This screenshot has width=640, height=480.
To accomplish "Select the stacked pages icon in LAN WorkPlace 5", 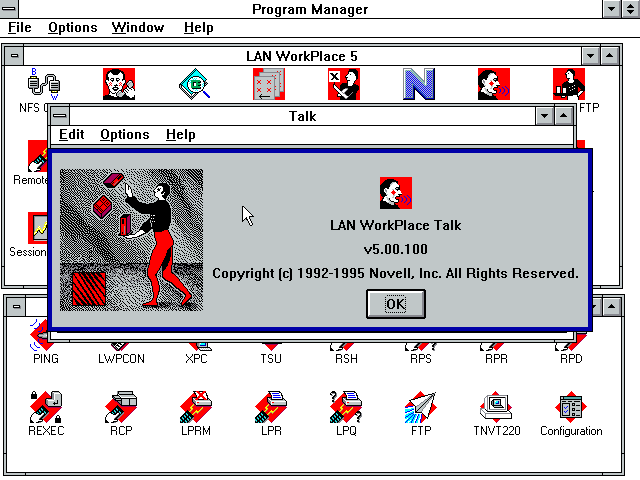I will tap(269, 84).
